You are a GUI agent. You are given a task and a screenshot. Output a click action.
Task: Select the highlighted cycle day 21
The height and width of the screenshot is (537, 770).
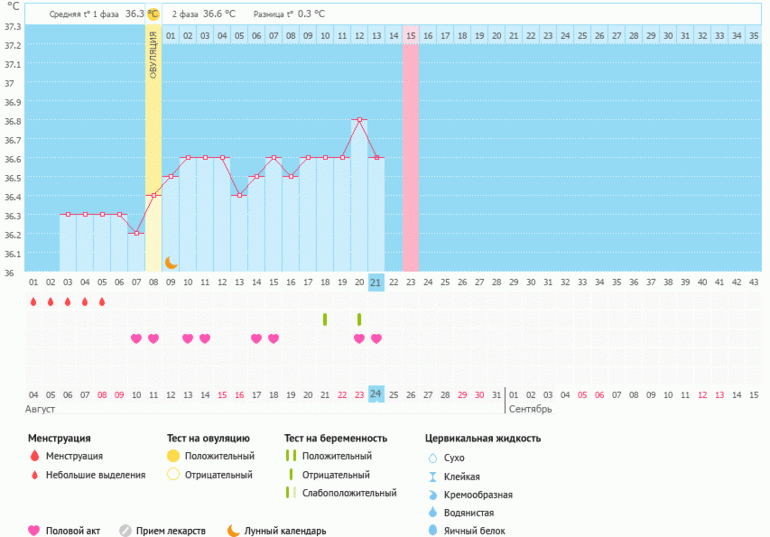pos(376,283)
